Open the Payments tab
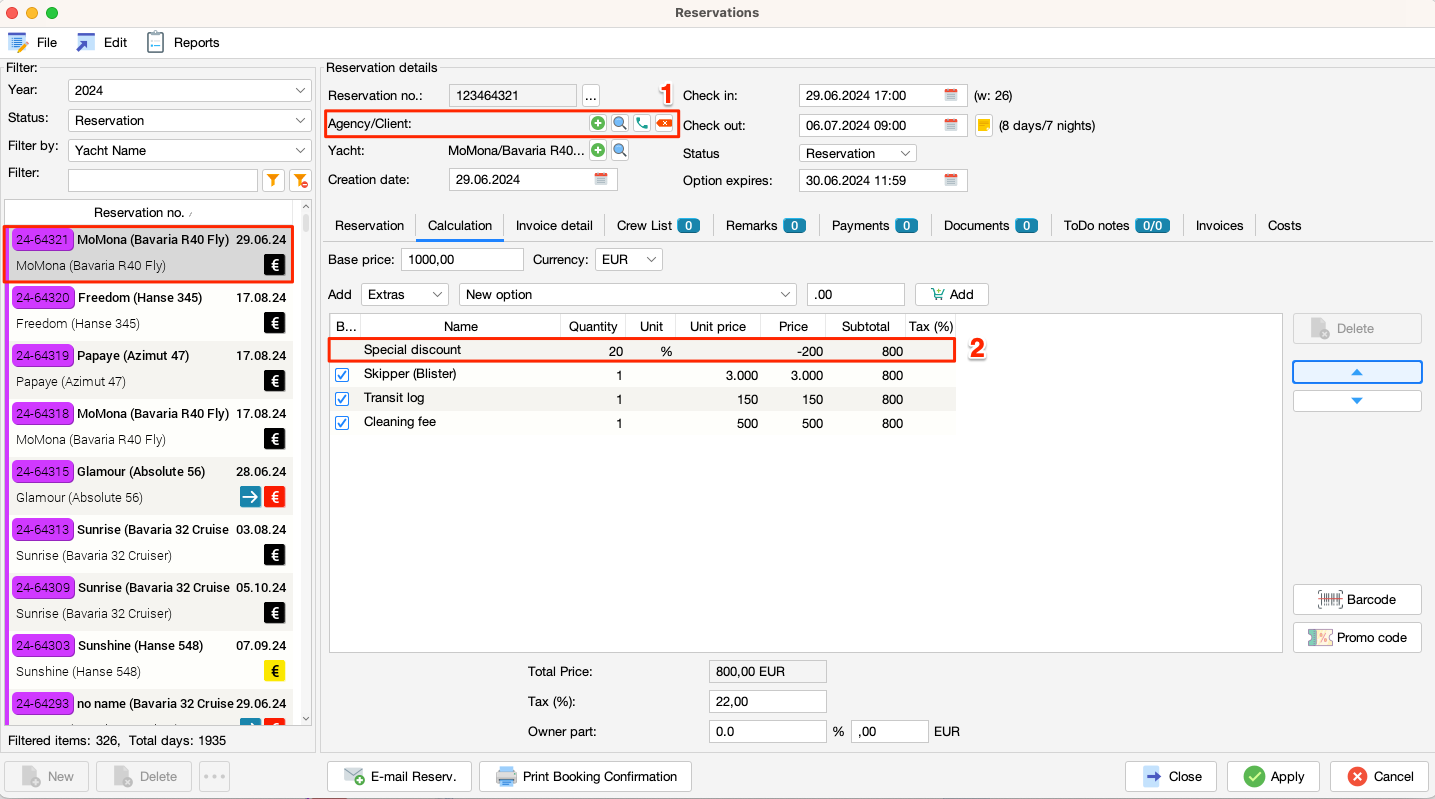This screenshot has width=1435, height=799. point(874,226)
